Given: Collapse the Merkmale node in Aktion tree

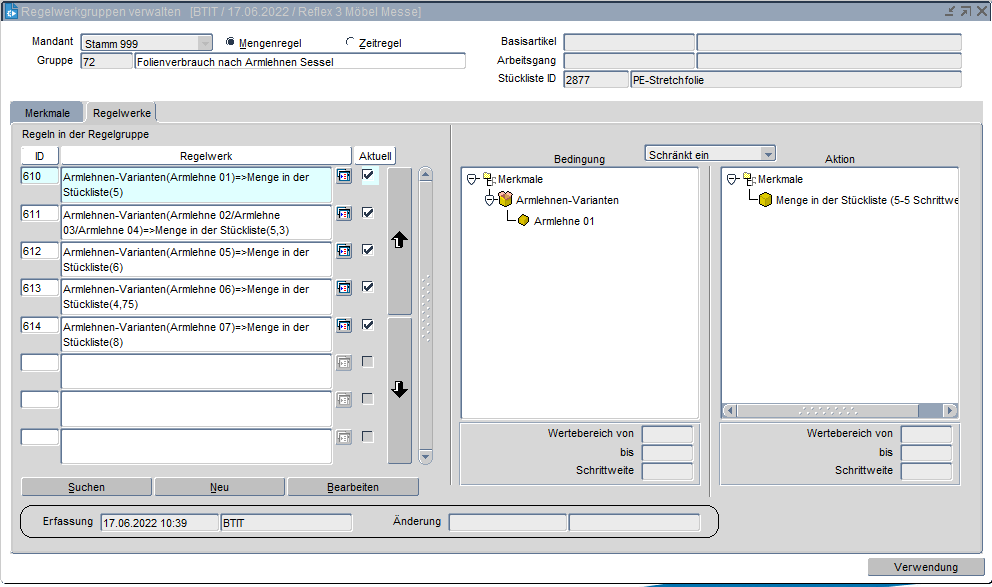Looking at the screenshot, I should pyautogui.click(x=732, y=179).
